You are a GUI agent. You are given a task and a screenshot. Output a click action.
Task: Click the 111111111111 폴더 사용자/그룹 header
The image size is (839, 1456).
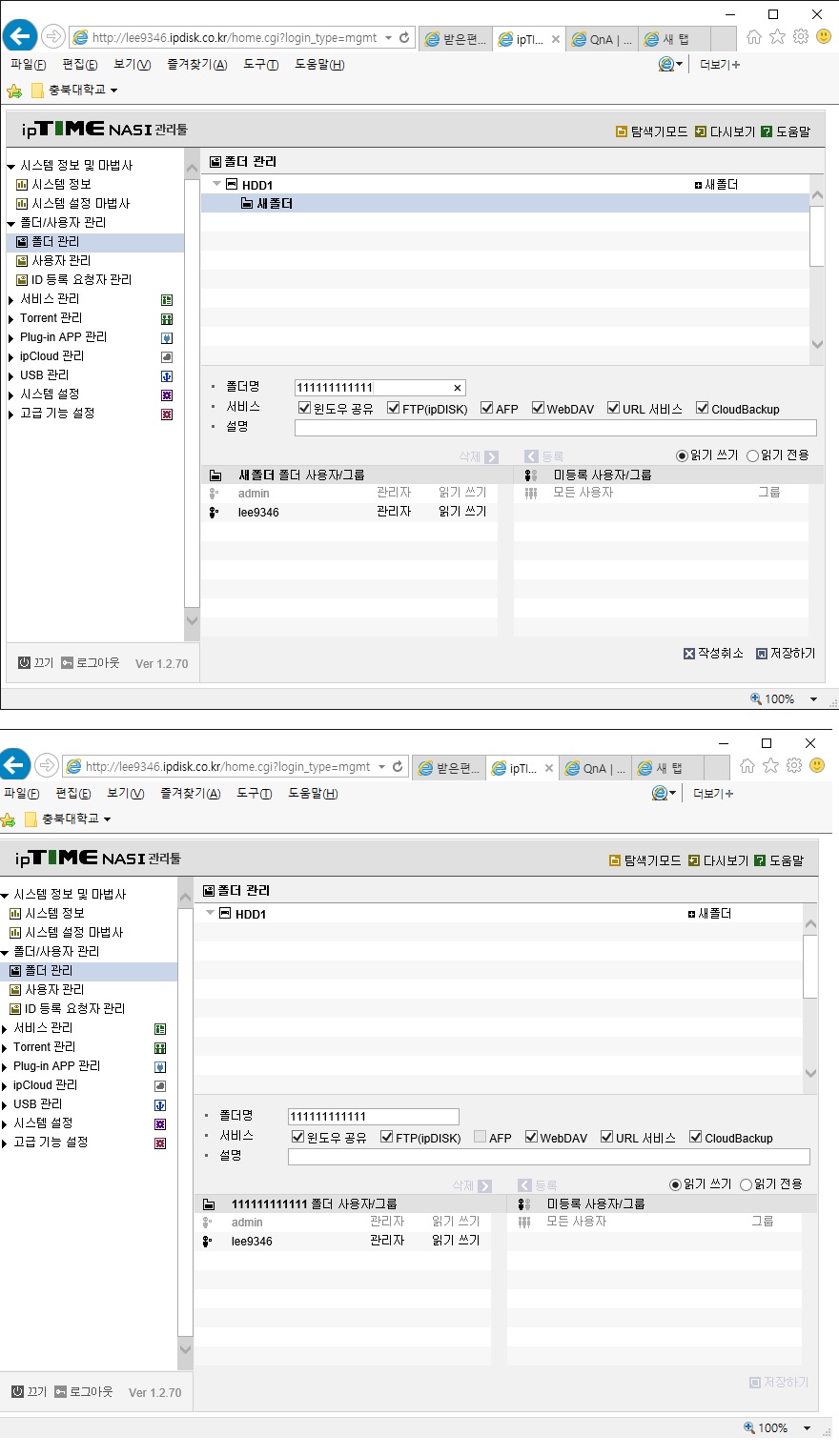314,1204
